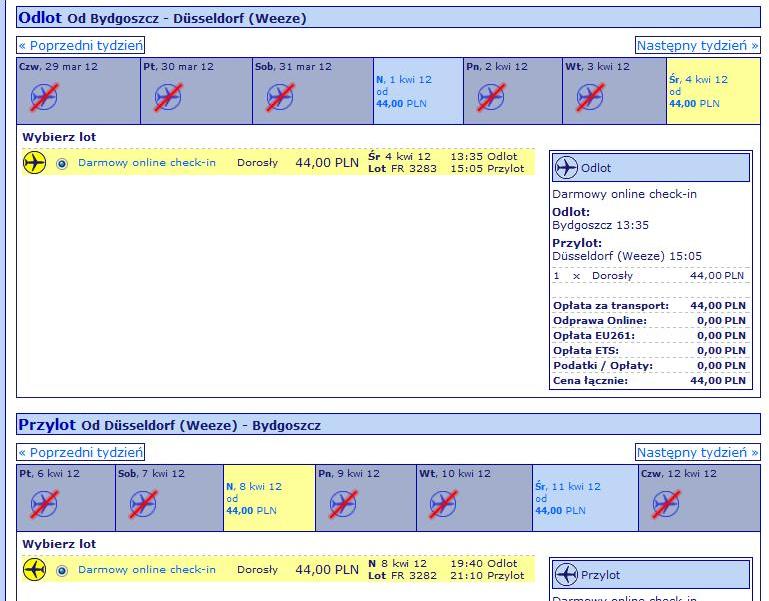This screenshot has width=769, height=601.
Task: Click '13:35 Odlot' departure time
Action: [x=484, y=157]
